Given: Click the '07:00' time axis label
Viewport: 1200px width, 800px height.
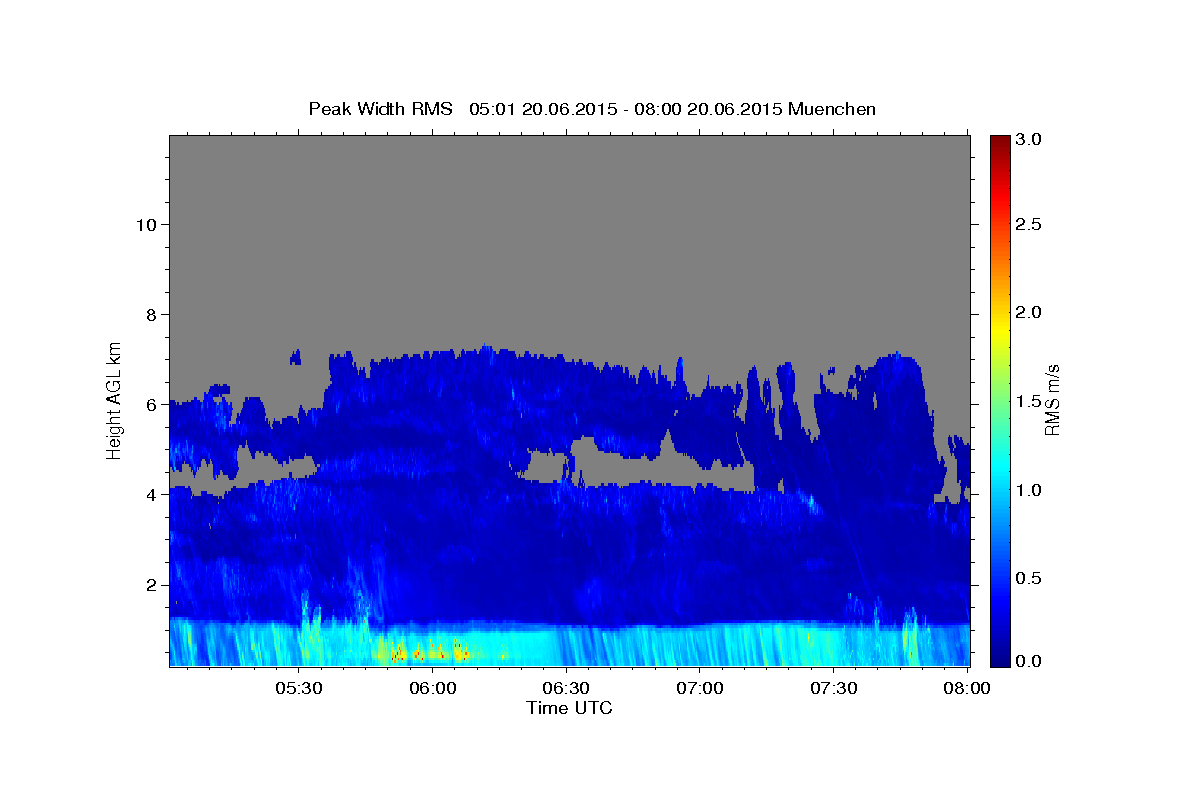Looking at the screenshot, I should pyautogui.click(x=700, y=688).
